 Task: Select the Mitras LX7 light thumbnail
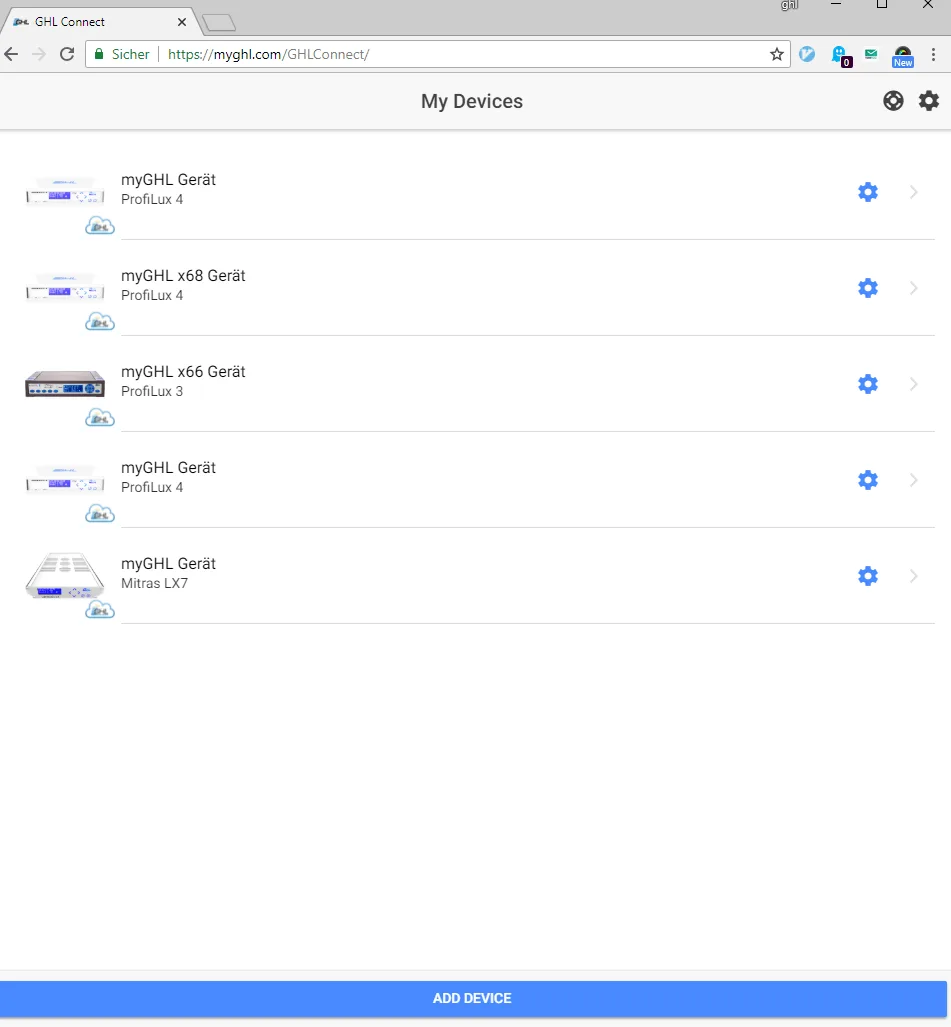pos(65,576)
